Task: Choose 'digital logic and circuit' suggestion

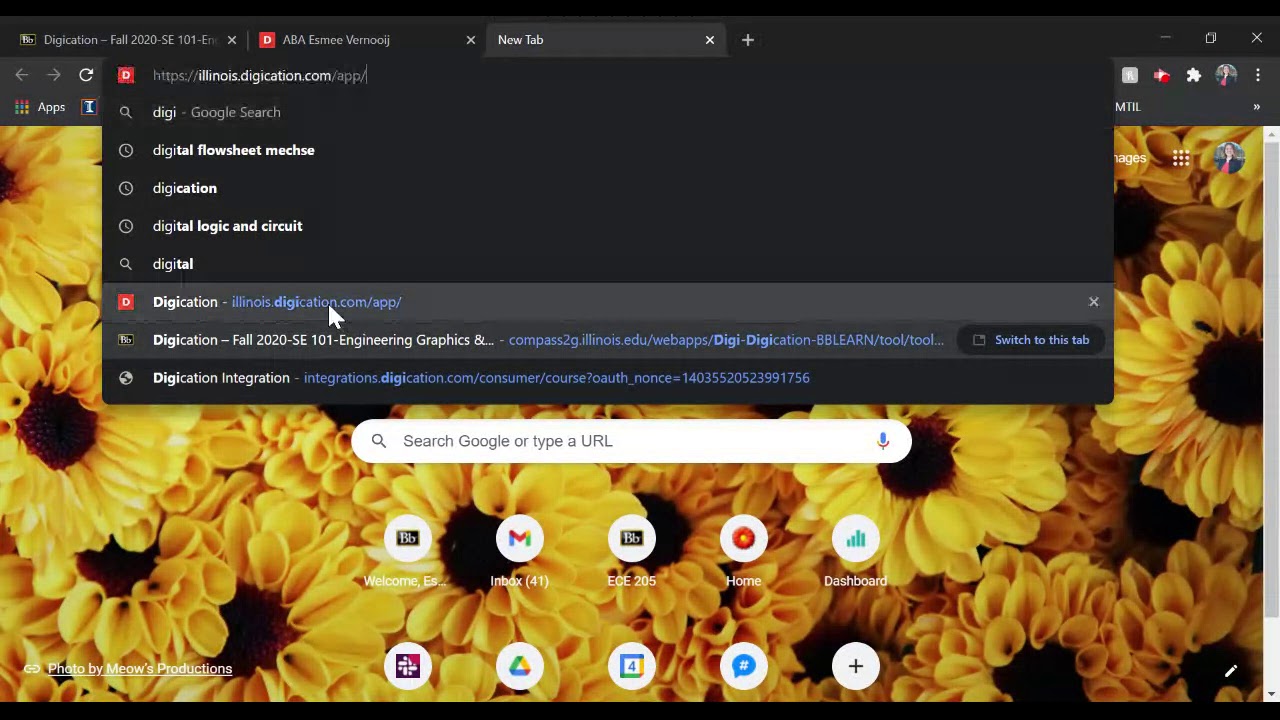Action: (607, 226)
